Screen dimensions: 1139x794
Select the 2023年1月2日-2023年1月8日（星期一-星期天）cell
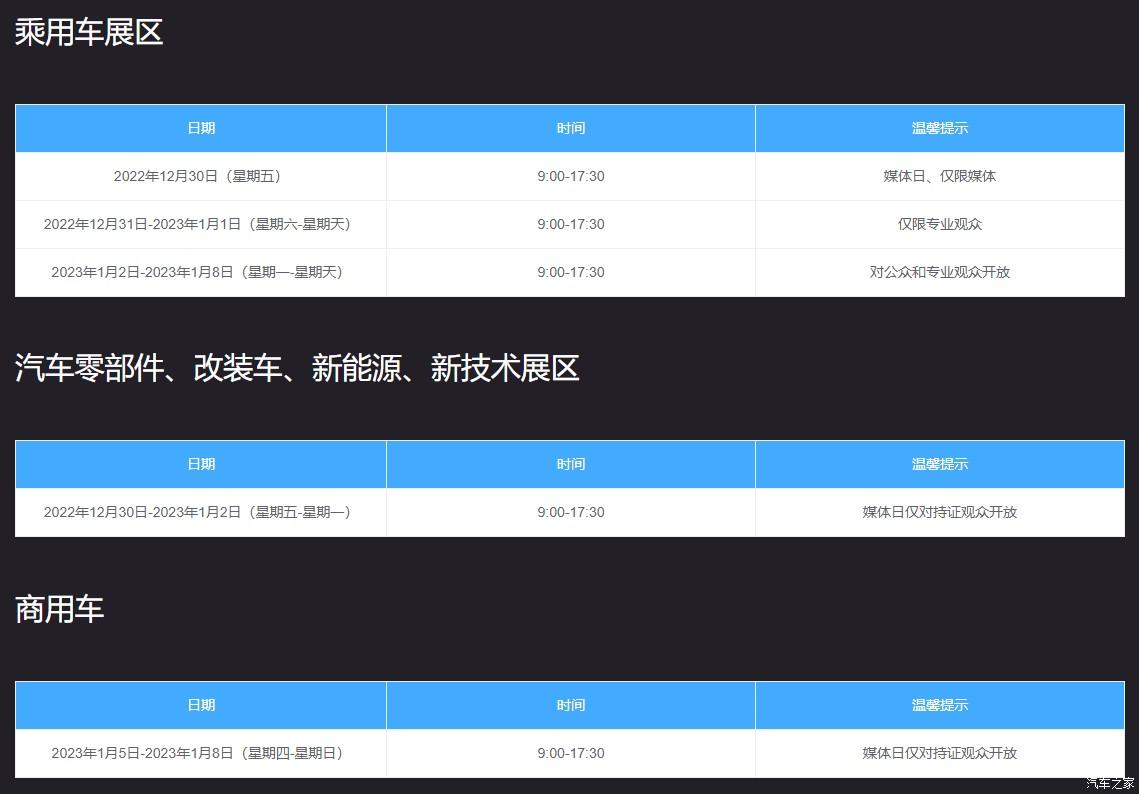(x=200, y=272)
